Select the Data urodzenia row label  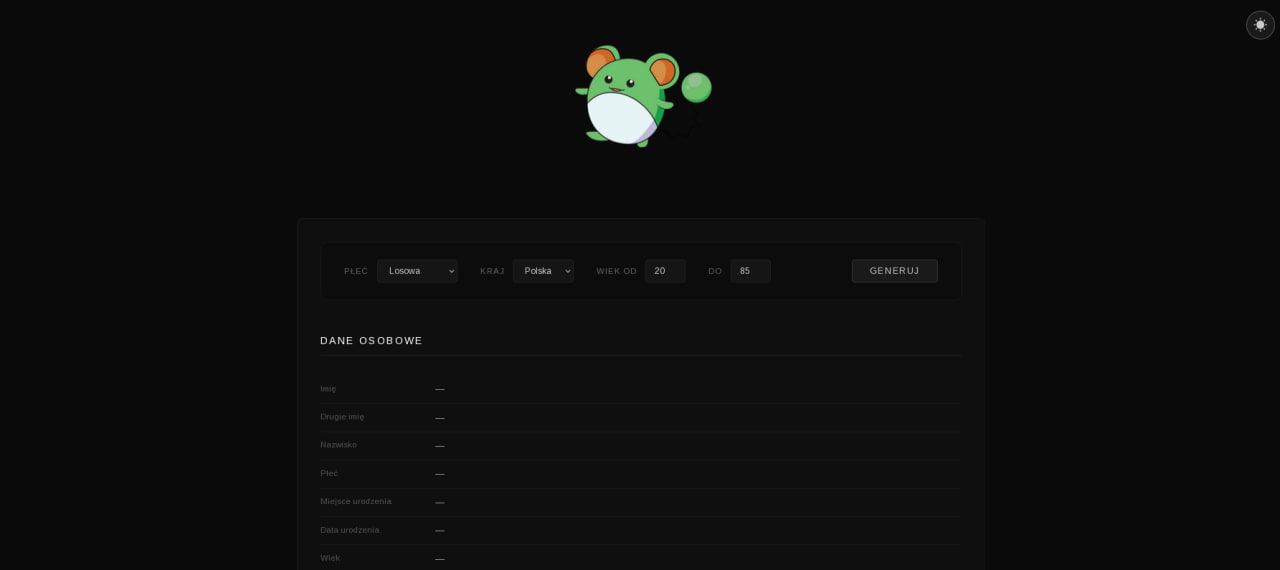click(x=350, y=530)
